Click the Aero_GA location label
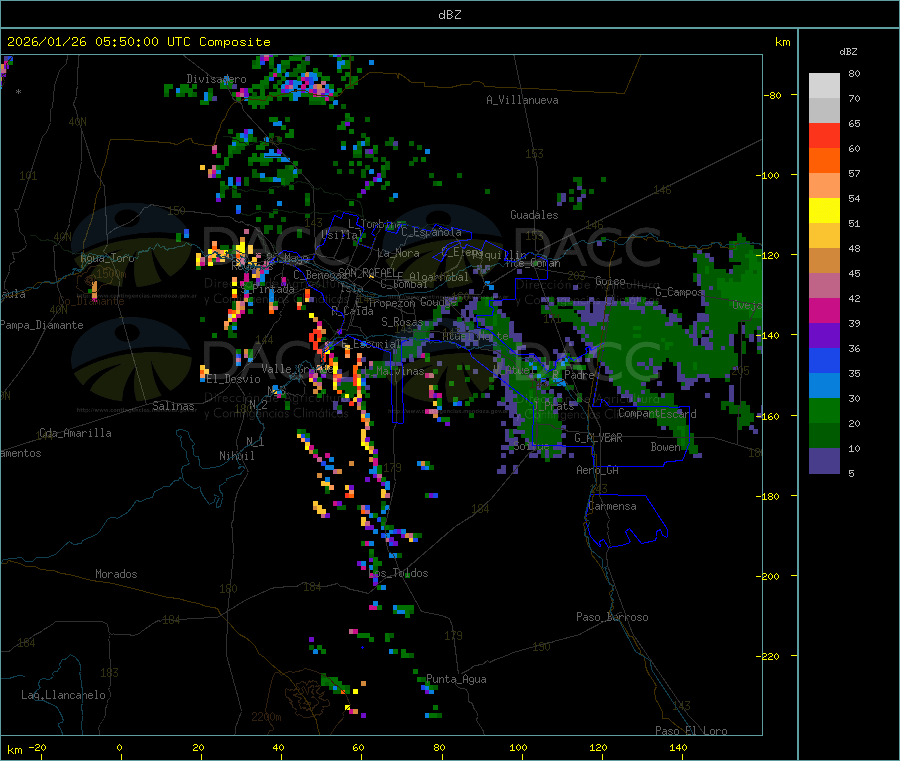 tap(598, 470)
